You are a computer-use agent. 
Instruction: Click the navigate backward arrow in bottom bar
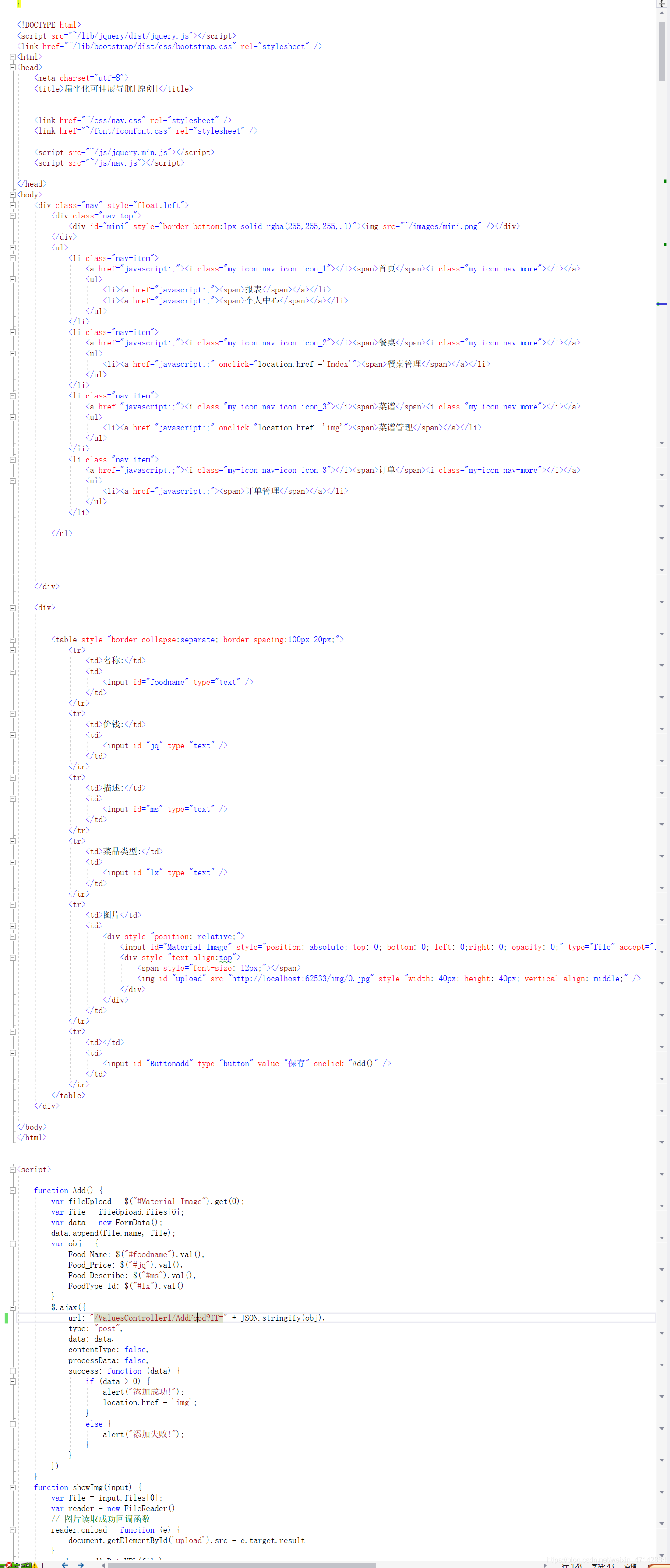(64, 1564)
